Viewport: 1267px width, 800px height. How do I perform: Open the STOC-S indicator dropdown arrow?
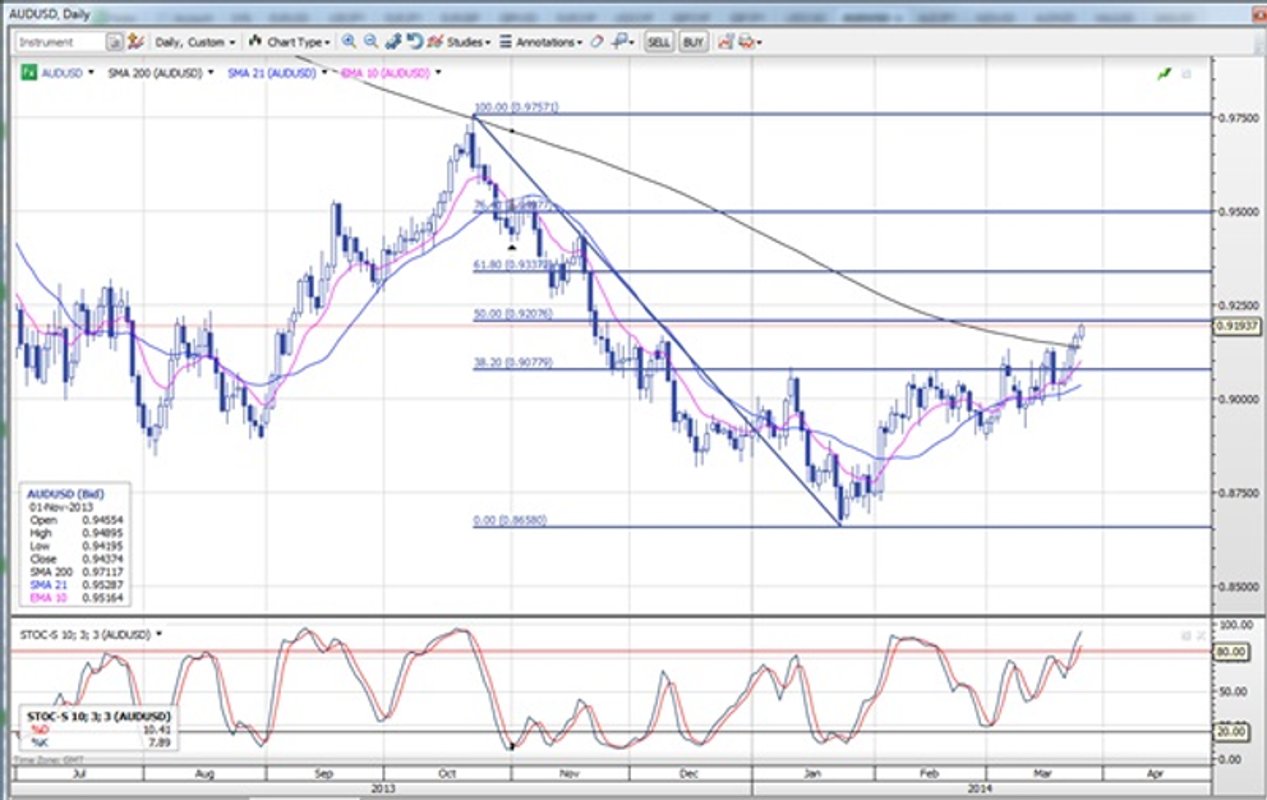(x=160, y=635)
